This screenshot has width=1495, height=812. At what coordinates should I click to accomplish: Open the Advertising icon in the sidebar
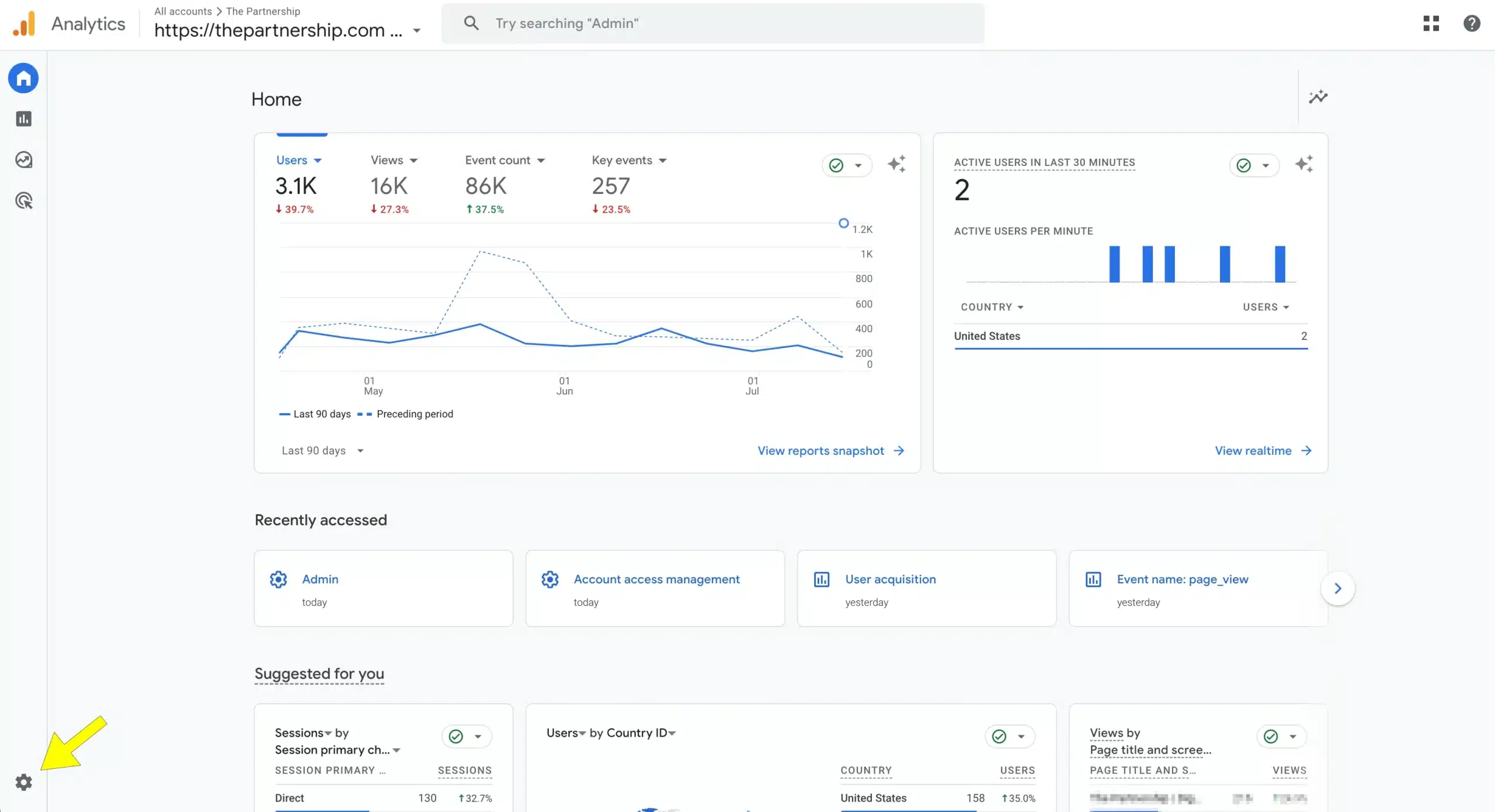(x=23, y=201)
